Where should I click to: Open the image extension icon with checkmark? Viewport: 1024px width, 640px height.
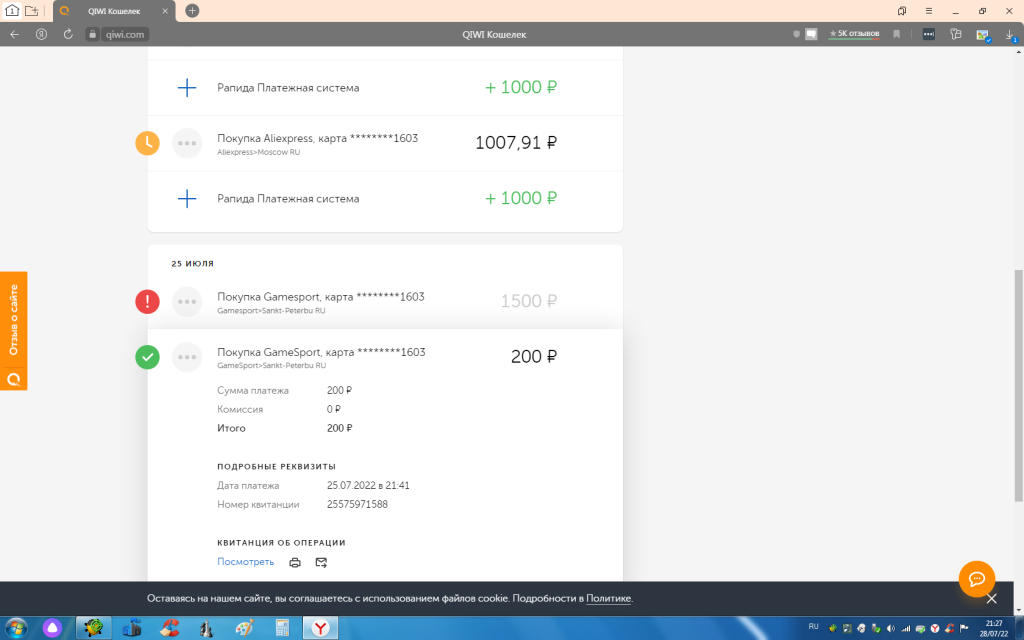(983, 35)
